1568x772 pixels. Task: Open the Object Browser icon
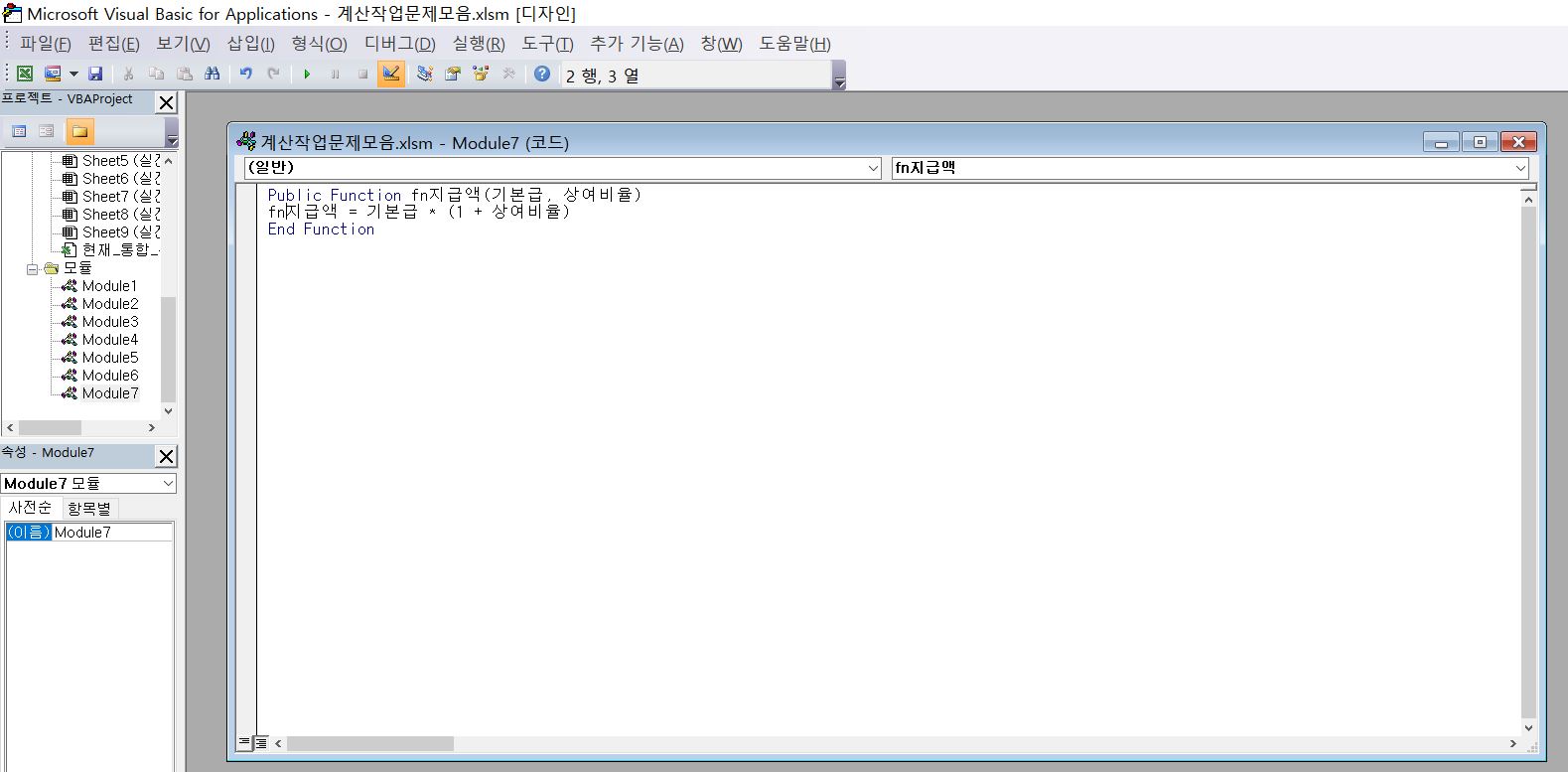coord(481,75)
